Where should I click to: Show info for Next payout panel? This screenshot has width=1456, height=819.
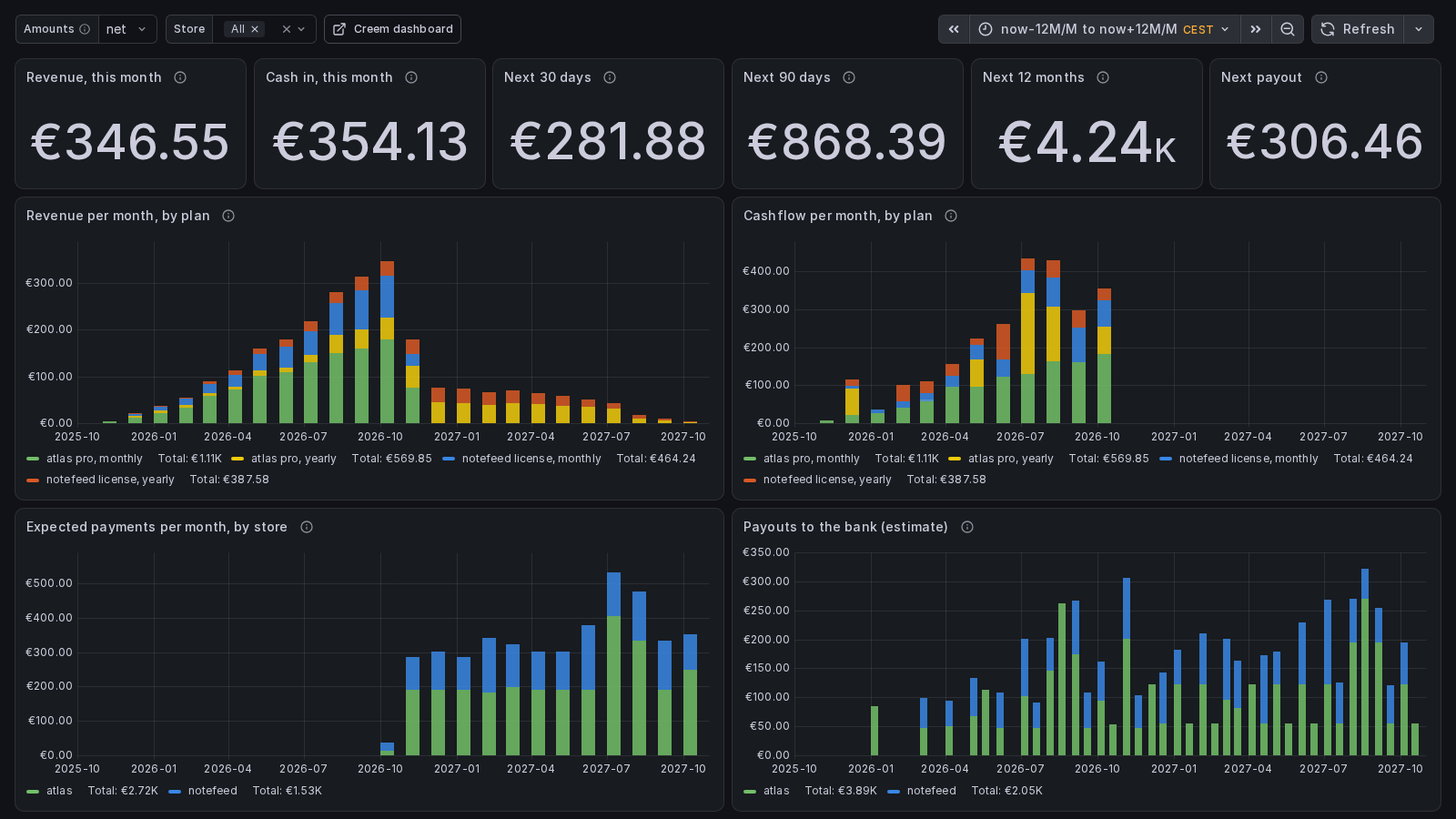1321,77
